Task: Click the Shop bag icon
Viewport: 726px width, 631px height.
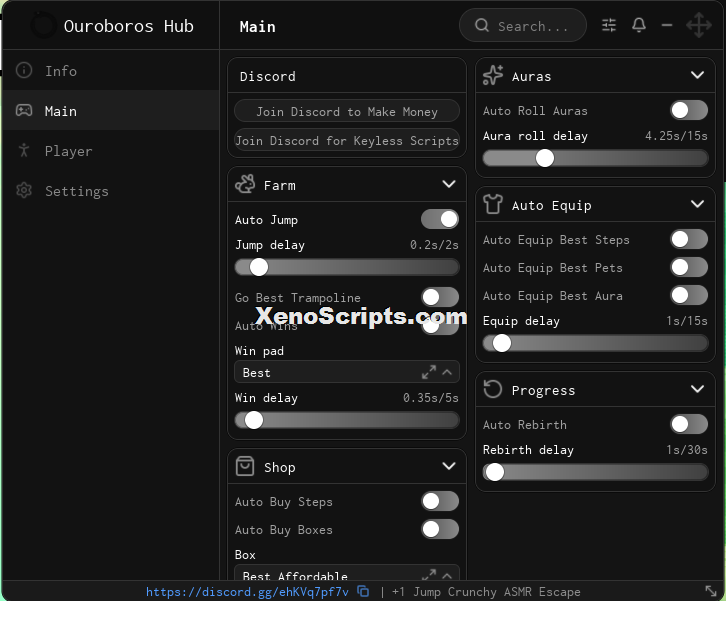Action: 245,466
